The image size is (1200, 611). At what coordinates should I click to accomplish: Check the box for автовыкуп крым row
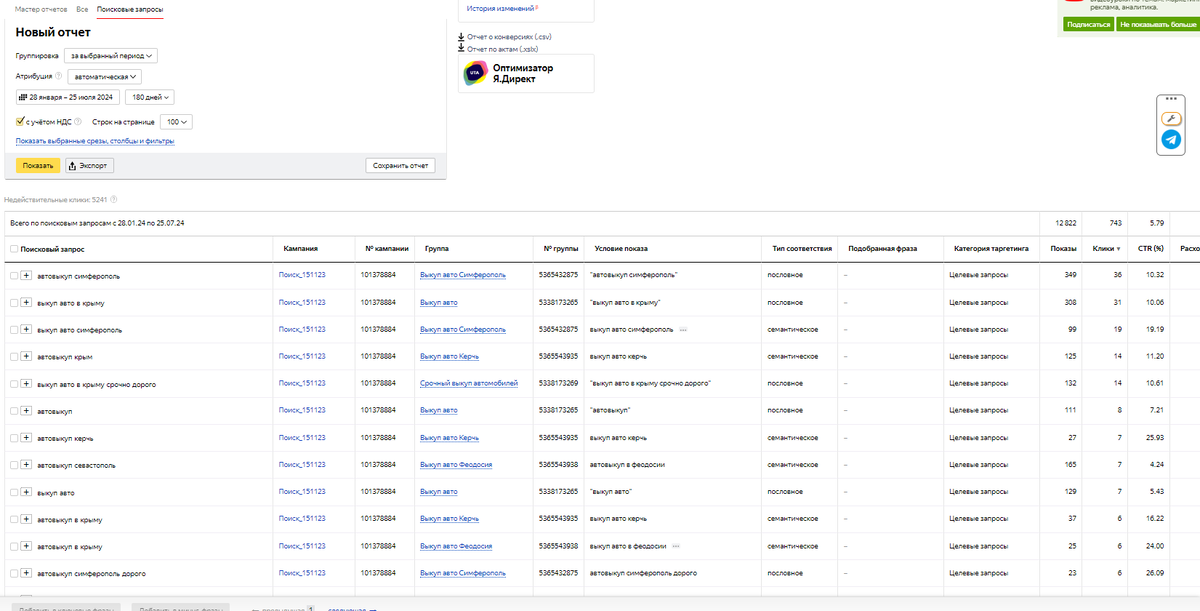pos(14,356)
